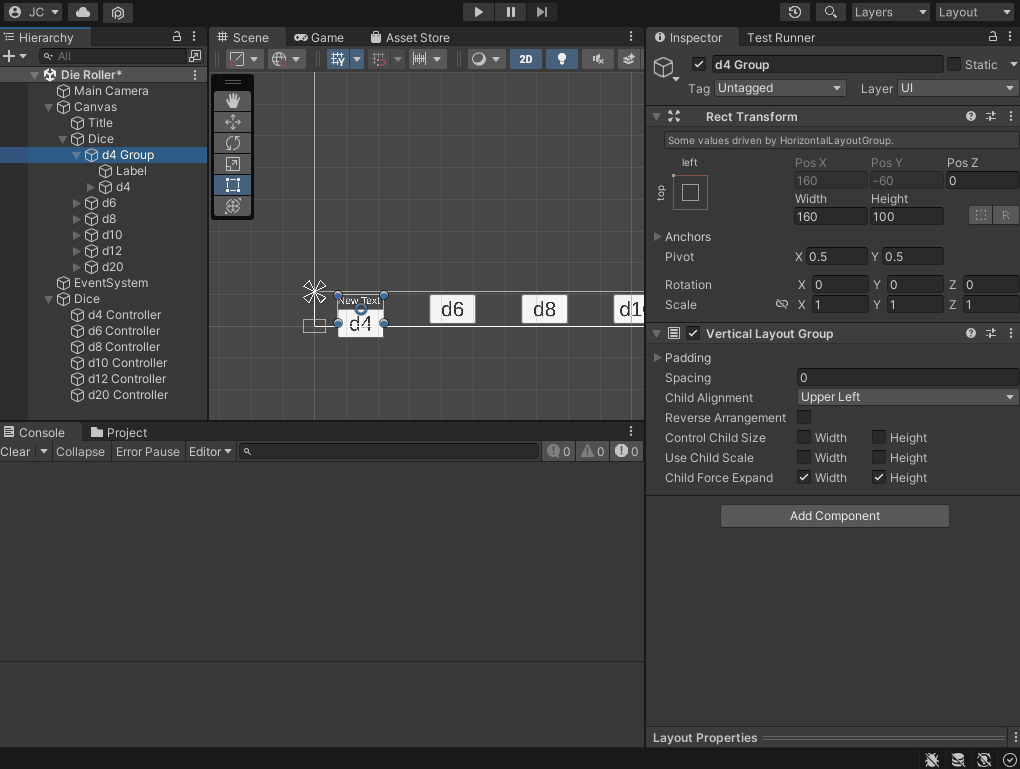Expand the Padding section
Viewport: 1020px width, 769px height.
(658, 358)
